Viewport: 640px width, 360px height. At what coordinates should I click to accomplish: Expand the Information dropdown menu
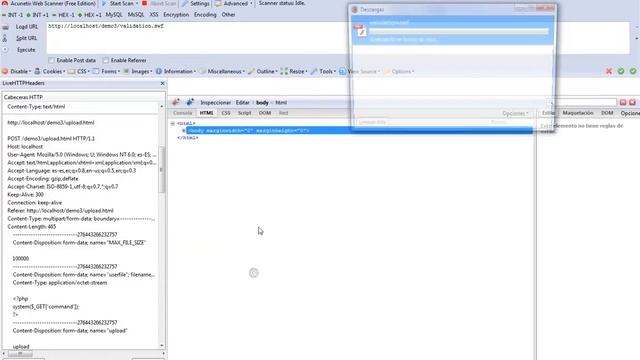(195, 72)
